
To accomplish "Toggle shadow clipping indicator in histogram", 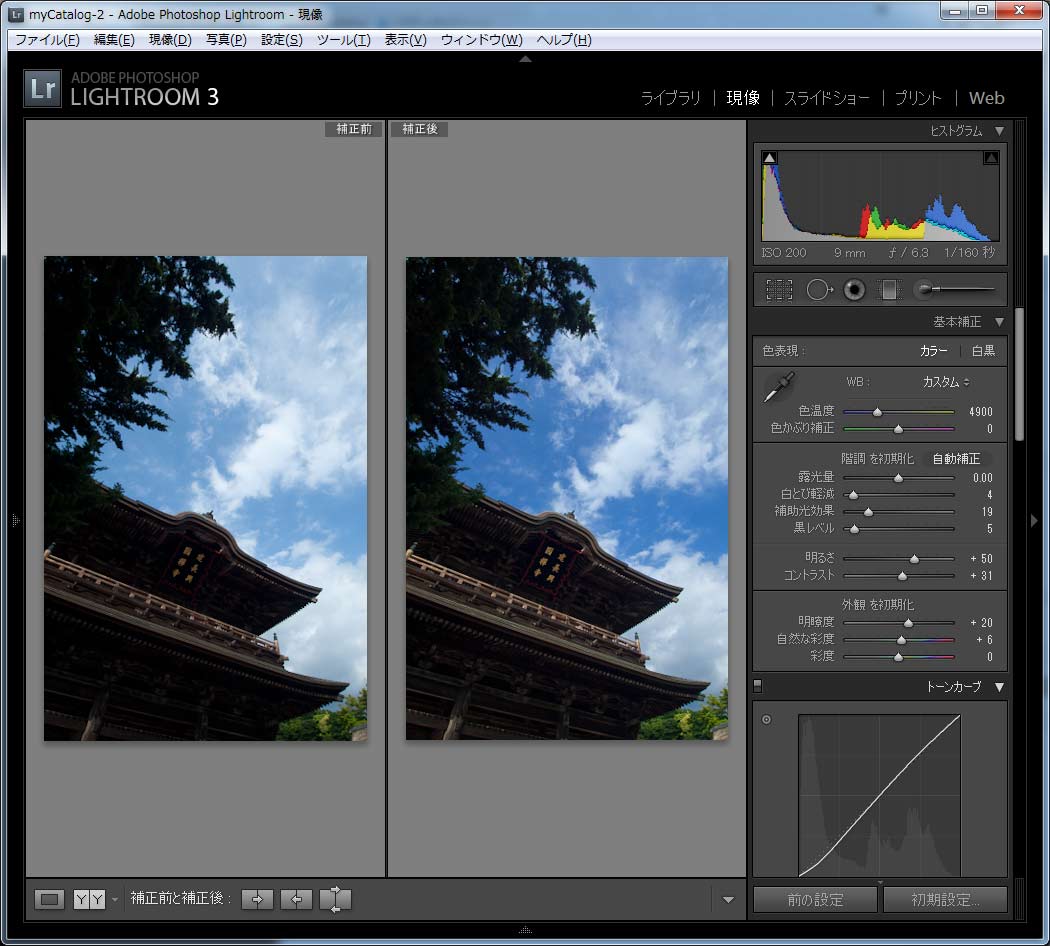I will click(x=769, y=158).
